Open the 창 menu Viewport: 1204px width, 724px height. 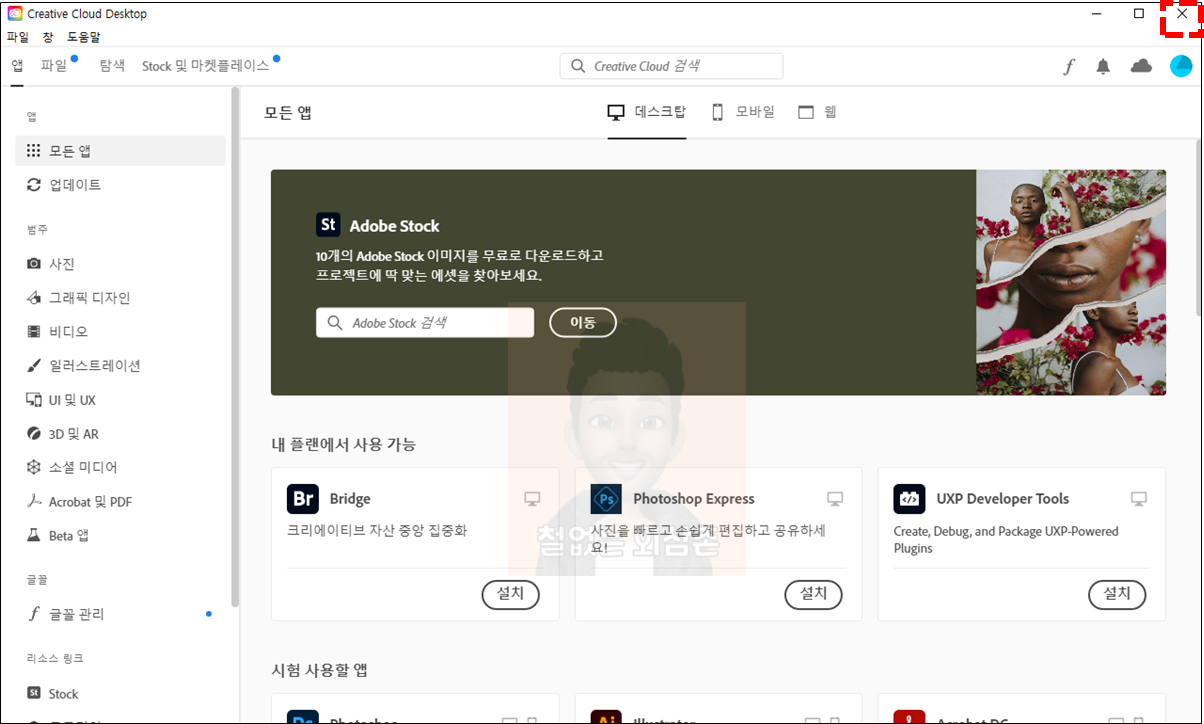(48, 37)
